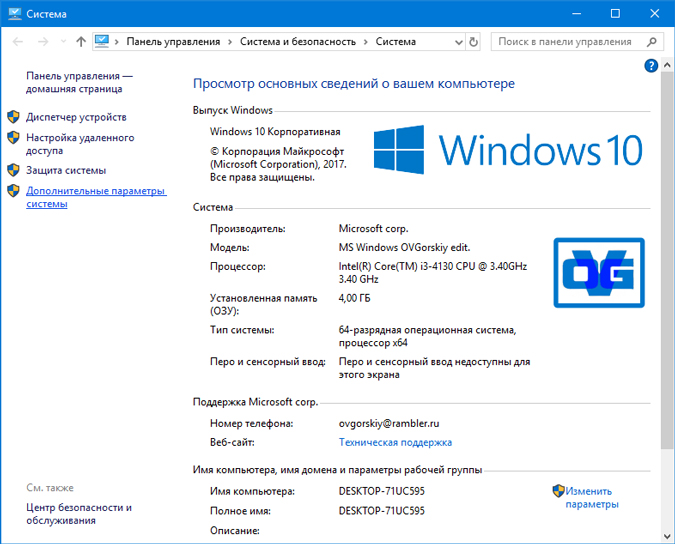This screenshot has width=675, height=544.
Task: Open the recent locations dropdown arrow
Action: (62, 42)
